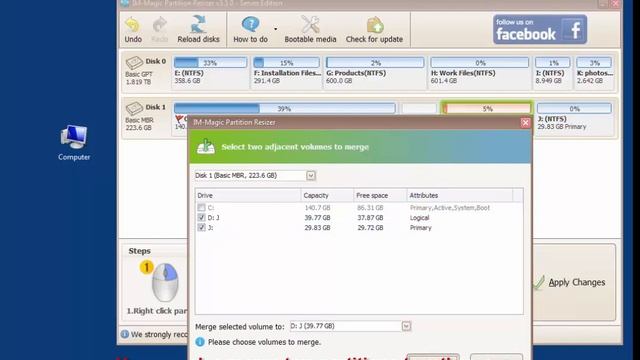Reload disks from the toolbar
Screen dimensions: 640x360
pyautogui.click(x=198, y=30)
